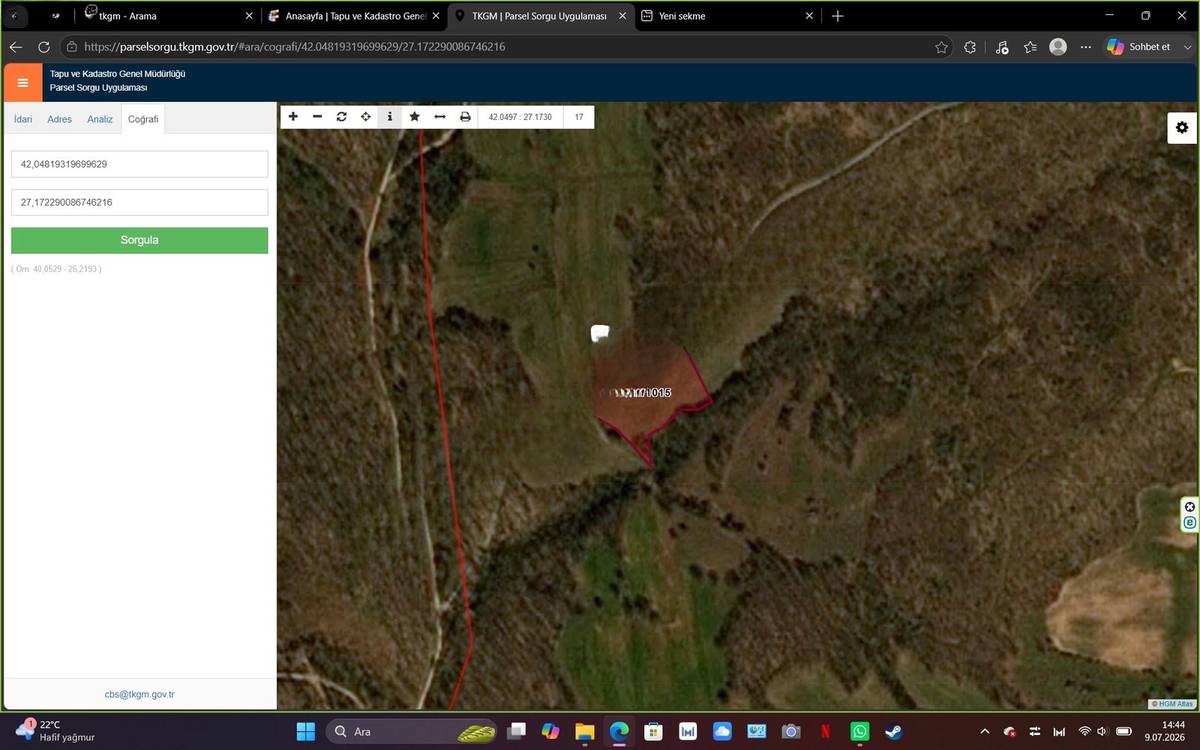1200x750 pixels.
Task: Show hidden system tray icons
Action: 984,732
